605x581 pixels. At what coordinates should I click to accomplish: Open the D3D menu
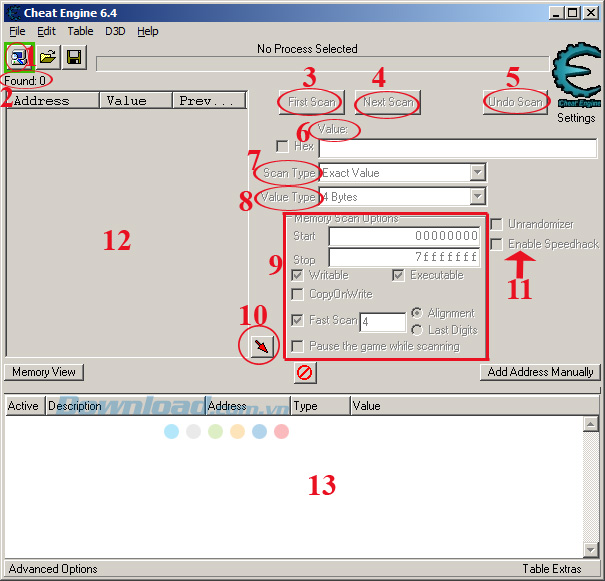click(115, 31)
